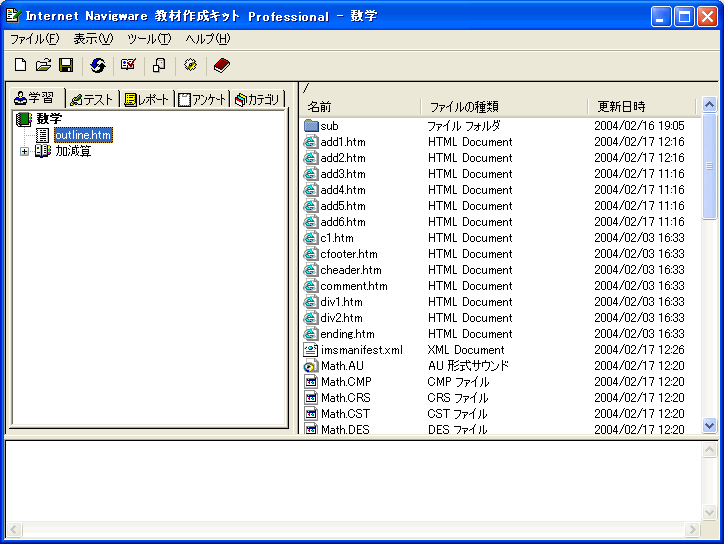Viewport: 724px width, 544px height.
Task: Select imsmanifest.xml in the file list
Action: 361,350
